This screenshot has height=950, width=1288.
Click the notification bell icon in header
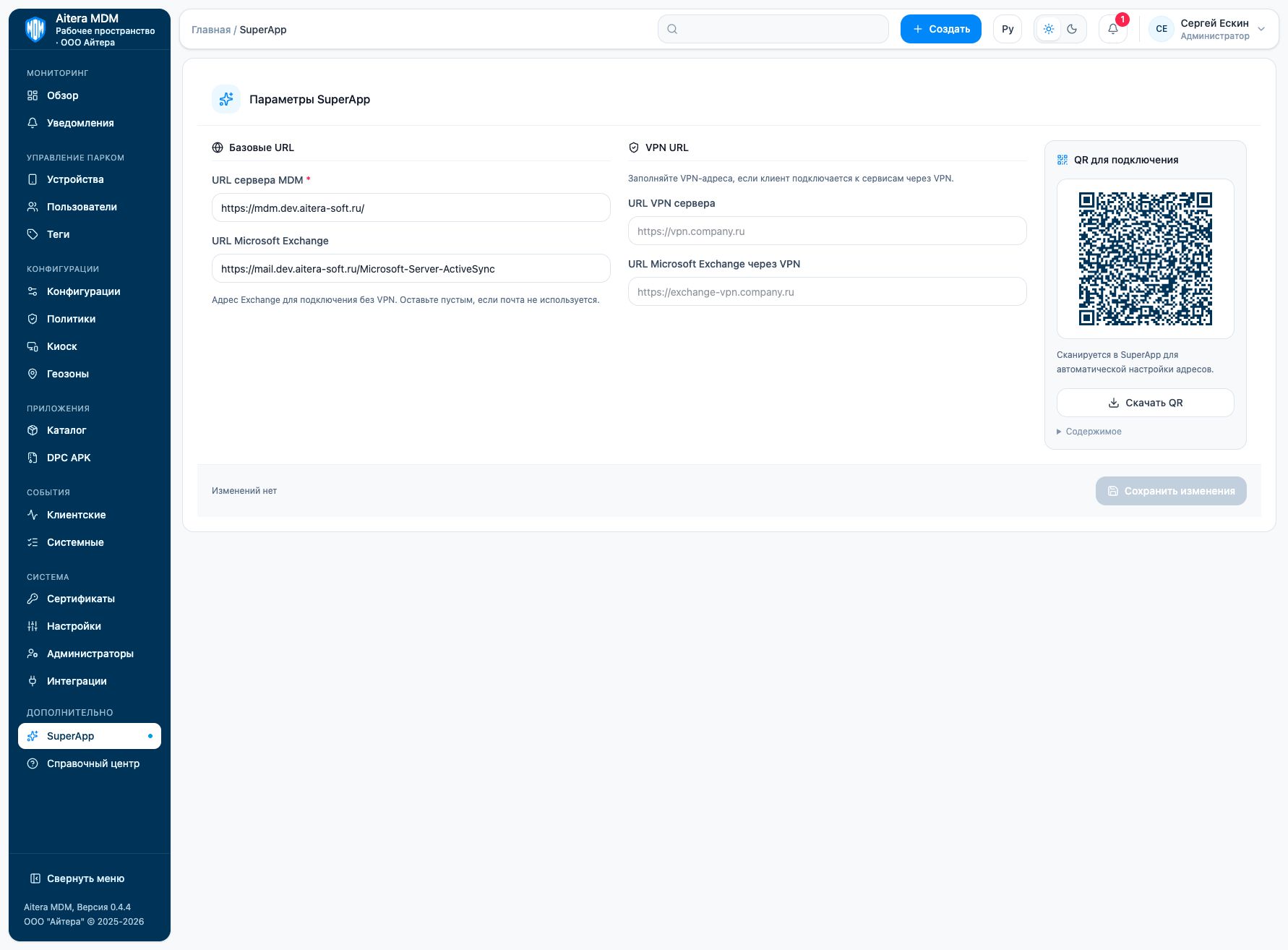coord(1113,29)
